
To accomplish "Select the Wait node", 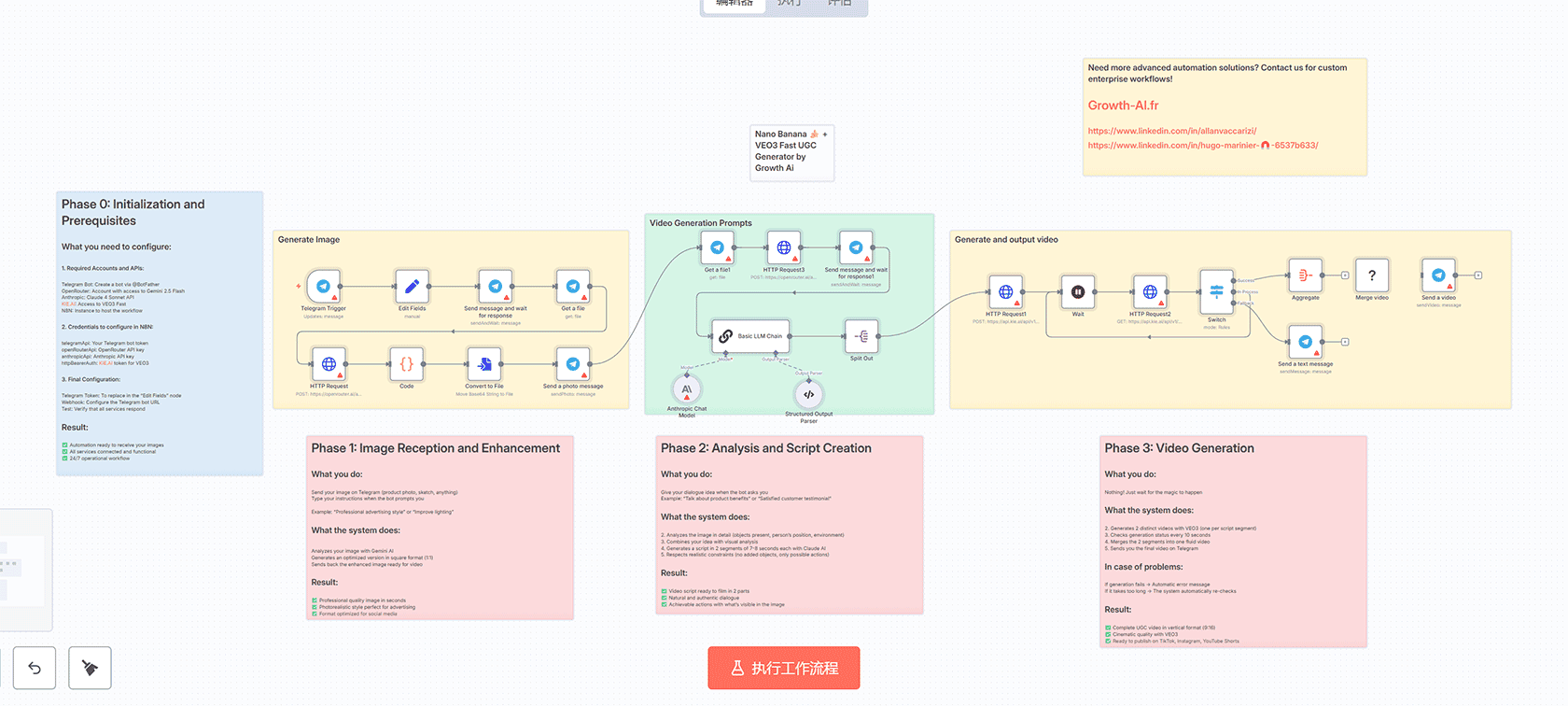I will tap(1078, 292).
